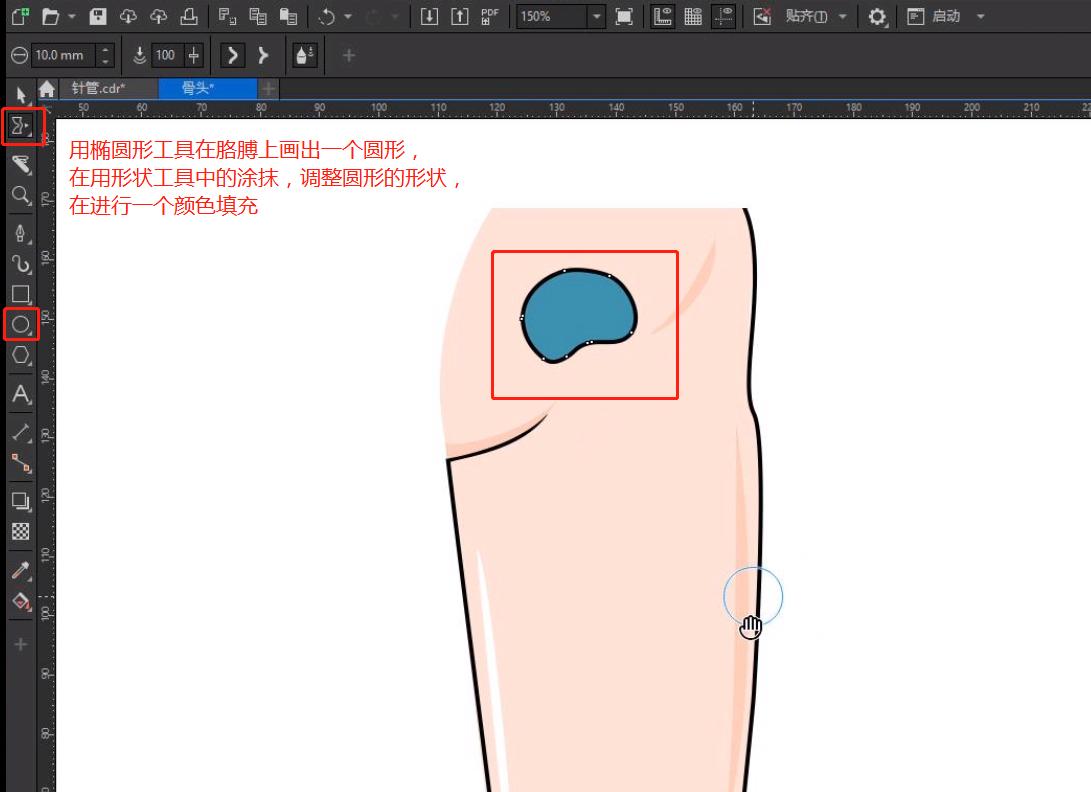The image size is (1091, 792).
Task: Toggle the document grid display
Action: 693,16
